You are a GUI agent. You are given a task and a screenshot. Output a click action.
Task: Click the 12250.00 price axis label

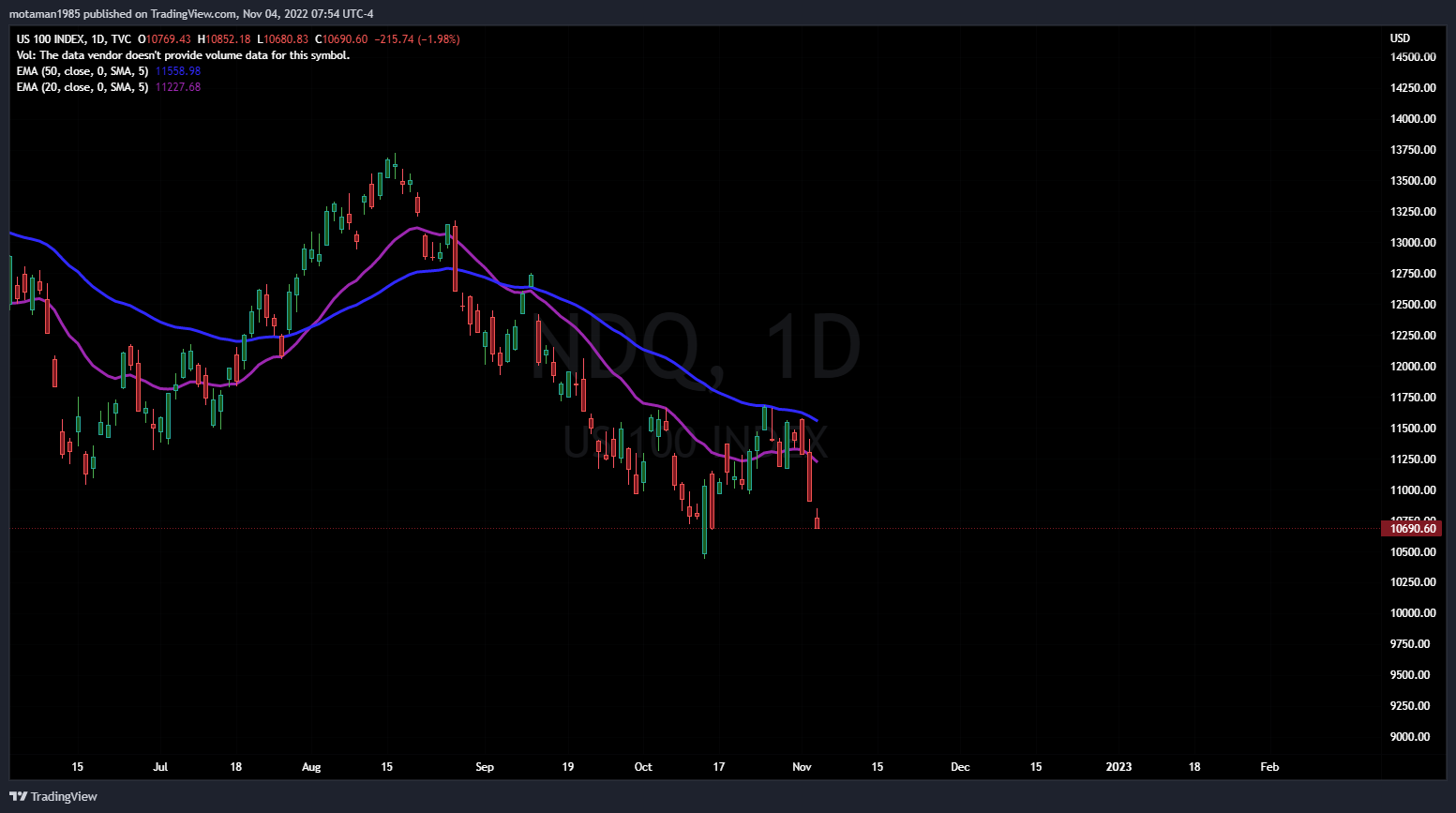[x=1413, y=336]
